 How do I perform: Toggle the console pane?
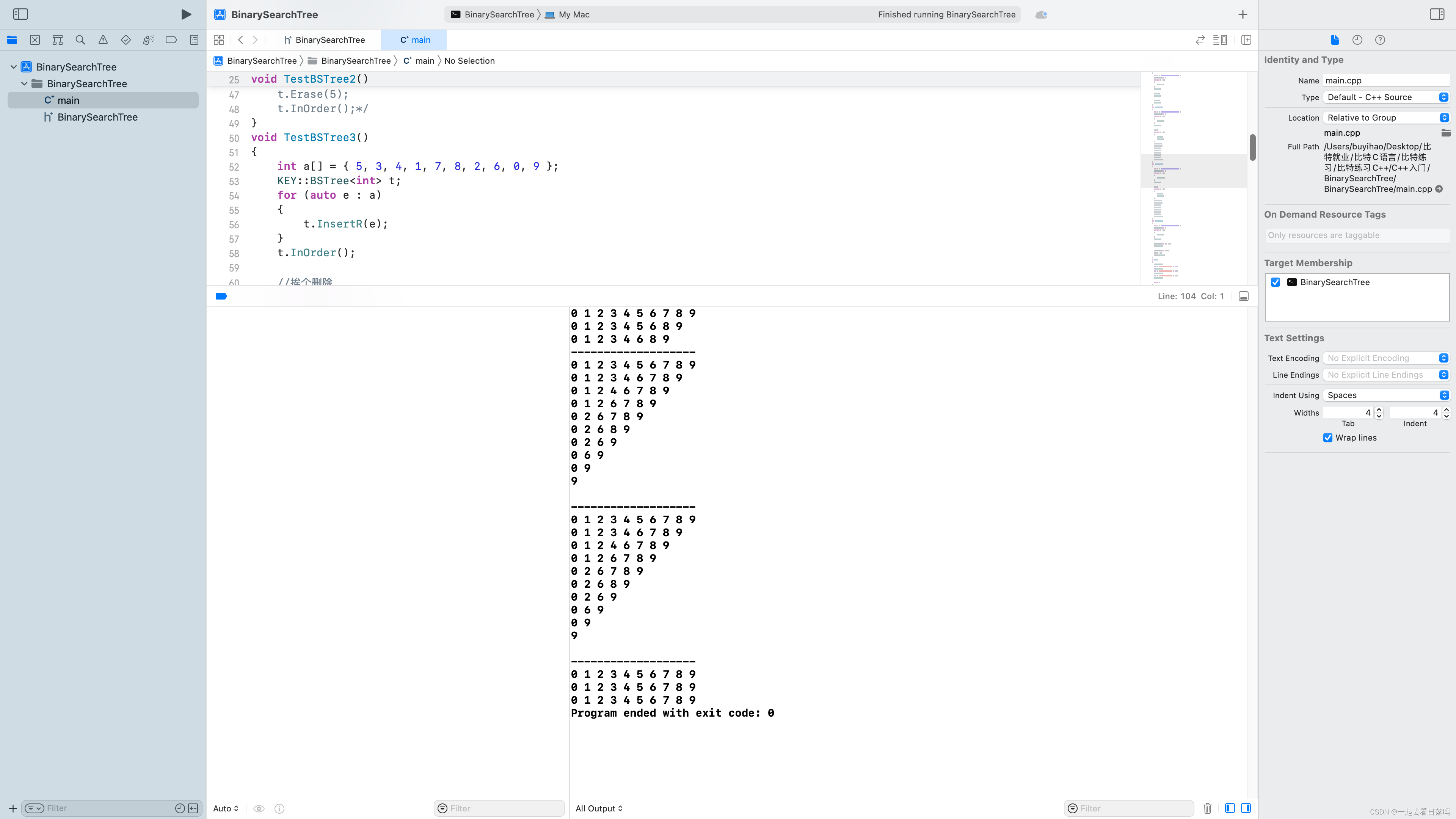tap(1246, 808)
